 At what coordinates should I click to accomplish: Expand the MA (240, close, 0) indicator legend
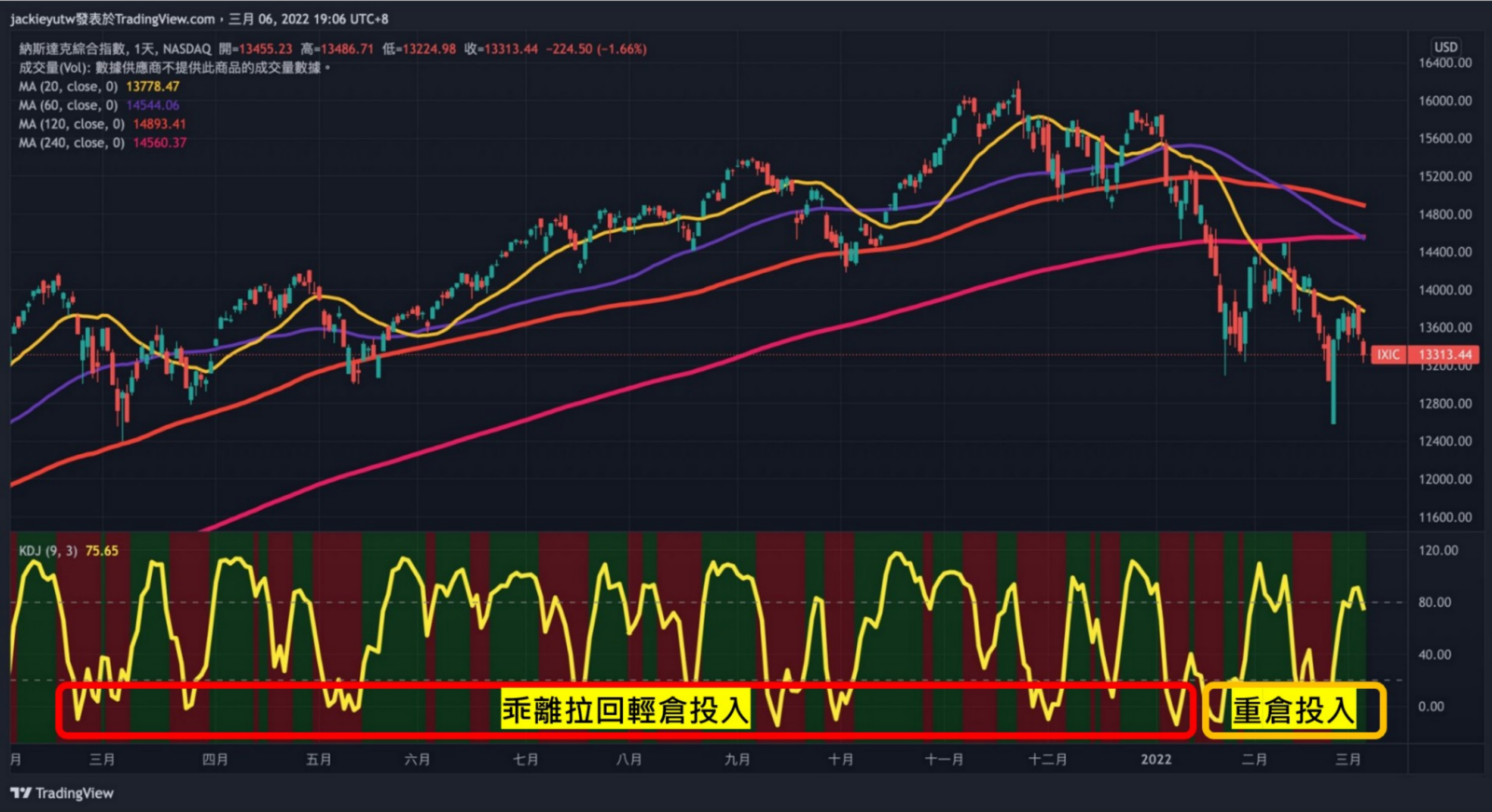(x=72, y=143)
